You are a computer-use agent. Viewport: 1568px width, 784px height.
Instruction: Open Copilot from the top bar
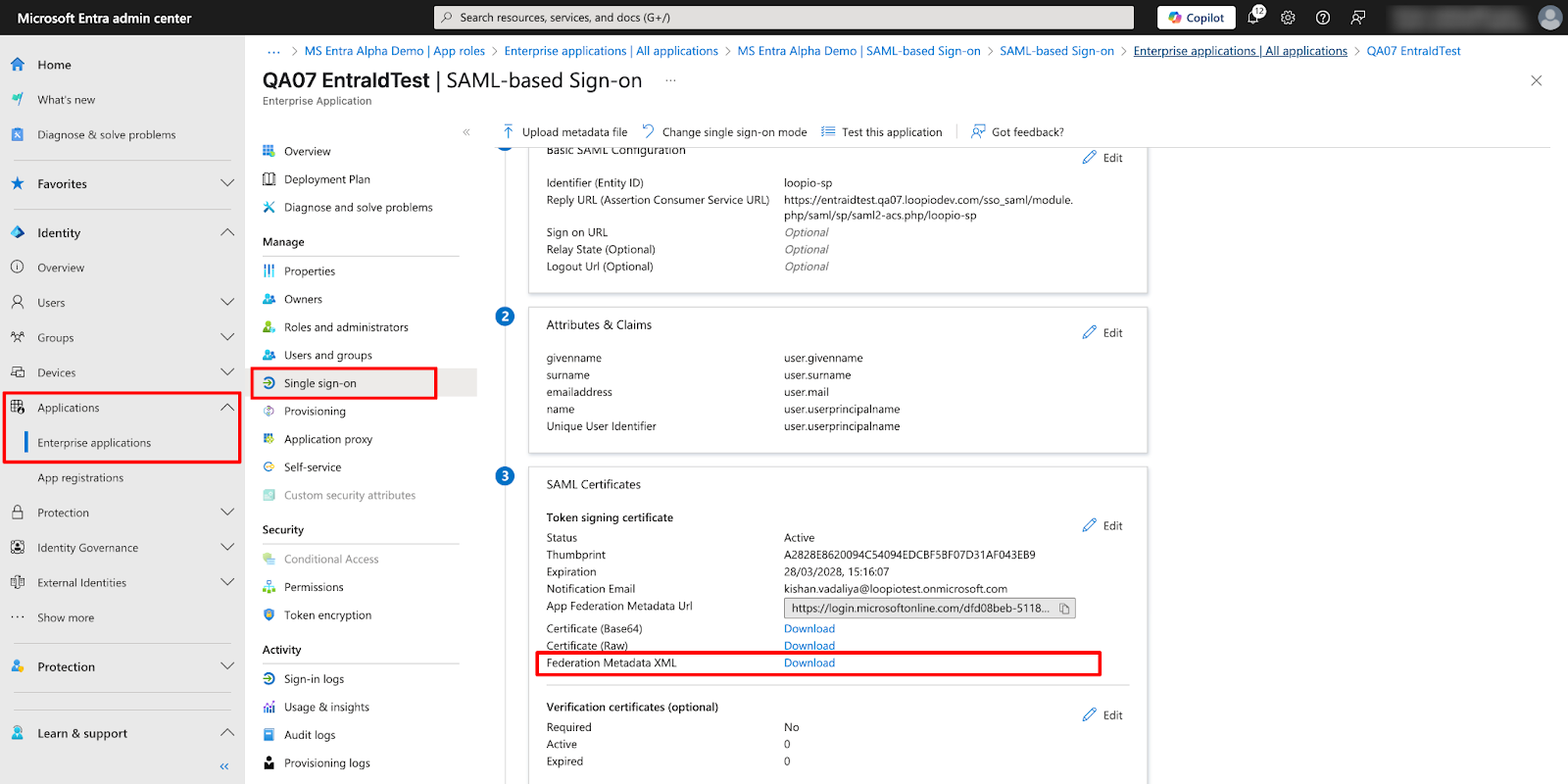pos(1196,18)
